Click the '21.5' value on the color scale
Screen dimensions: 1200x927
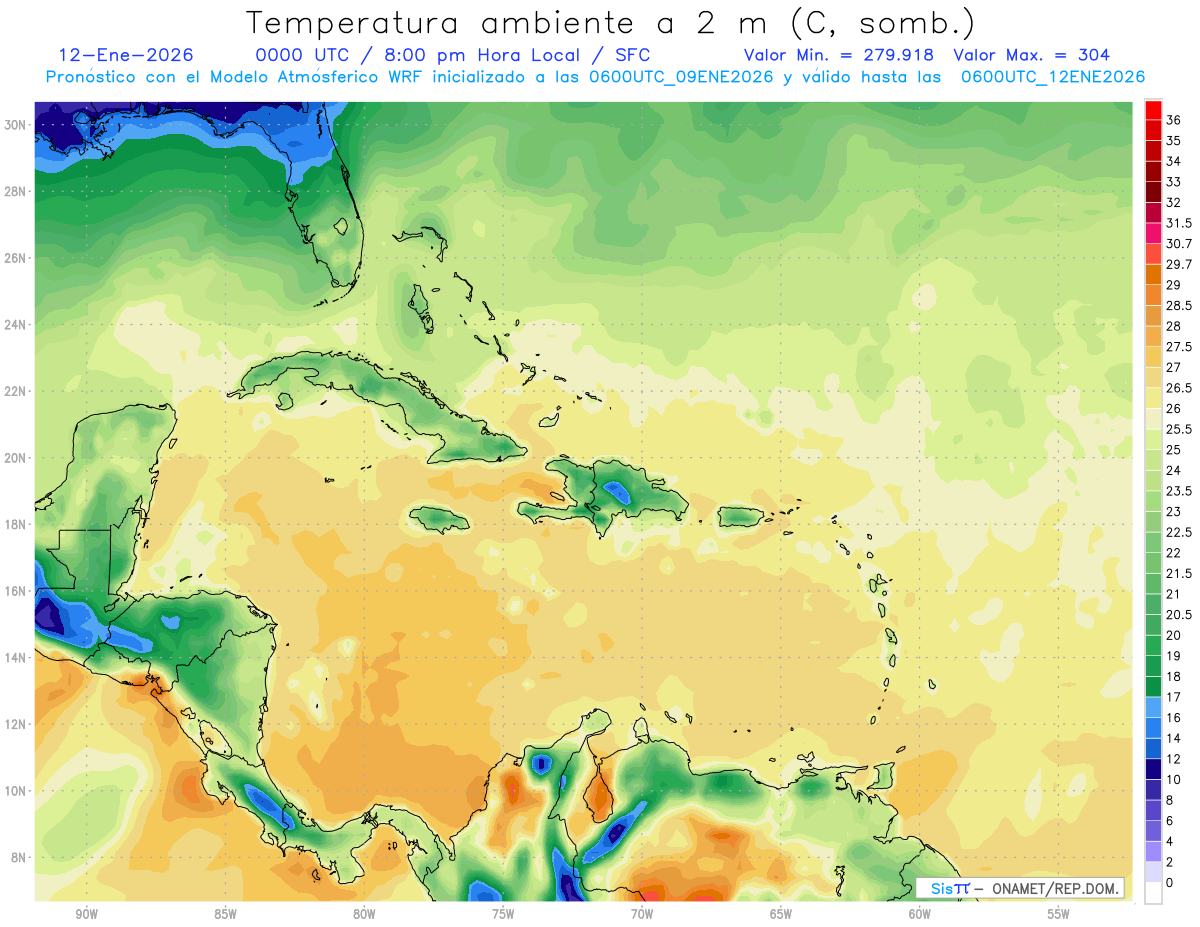(x=1179, y=573)
